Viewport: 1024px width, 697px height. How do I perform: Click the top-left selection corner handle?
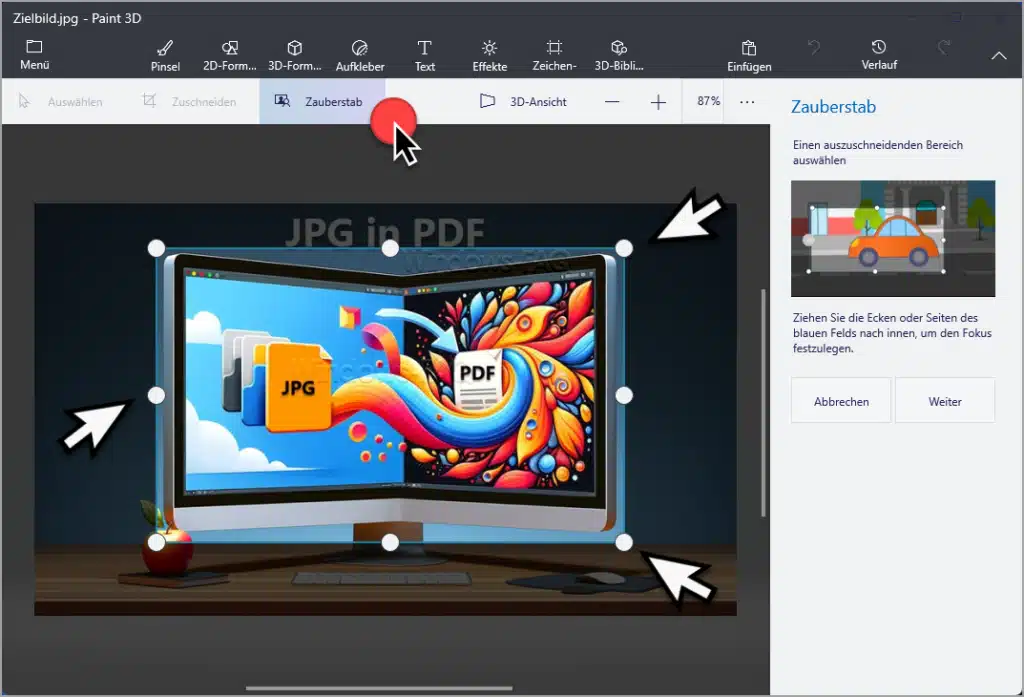pyautogui.click(x=156, y=248)
